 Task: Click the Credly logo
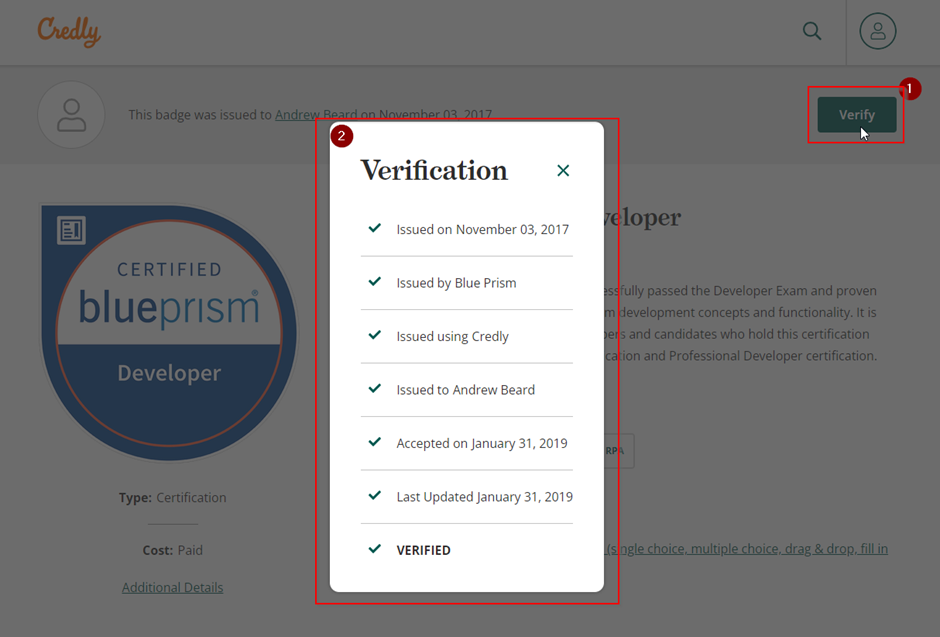click(69, 31)
